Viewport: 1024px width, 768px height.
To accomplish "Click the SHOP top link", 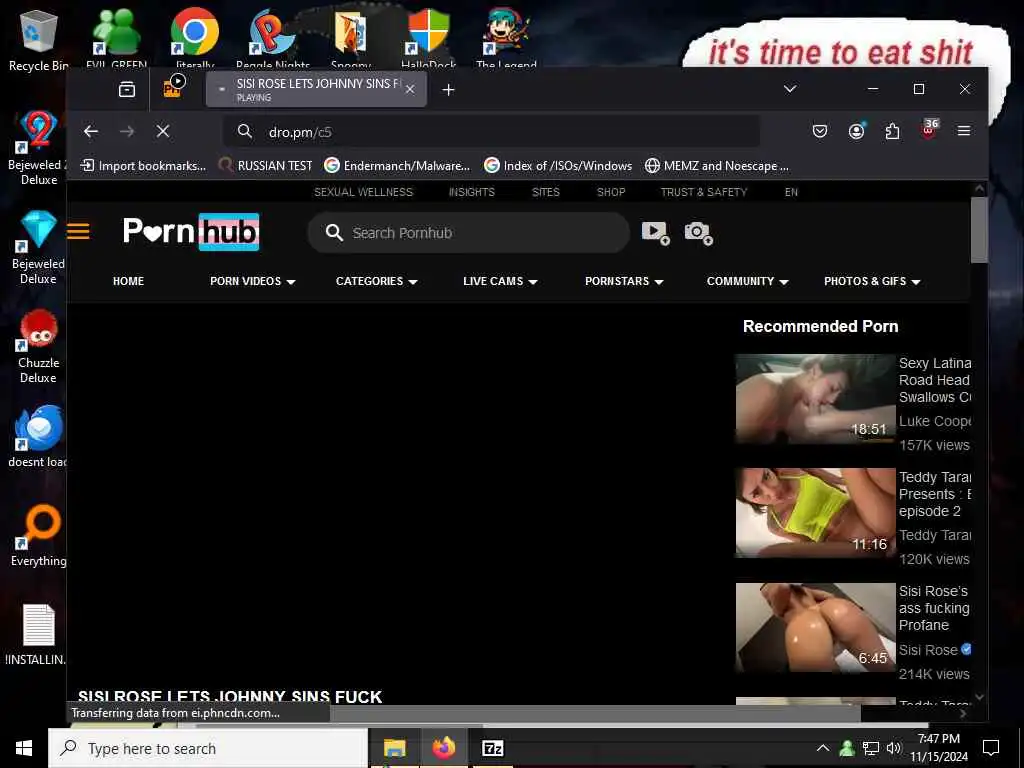I will [x=611, y=192].
